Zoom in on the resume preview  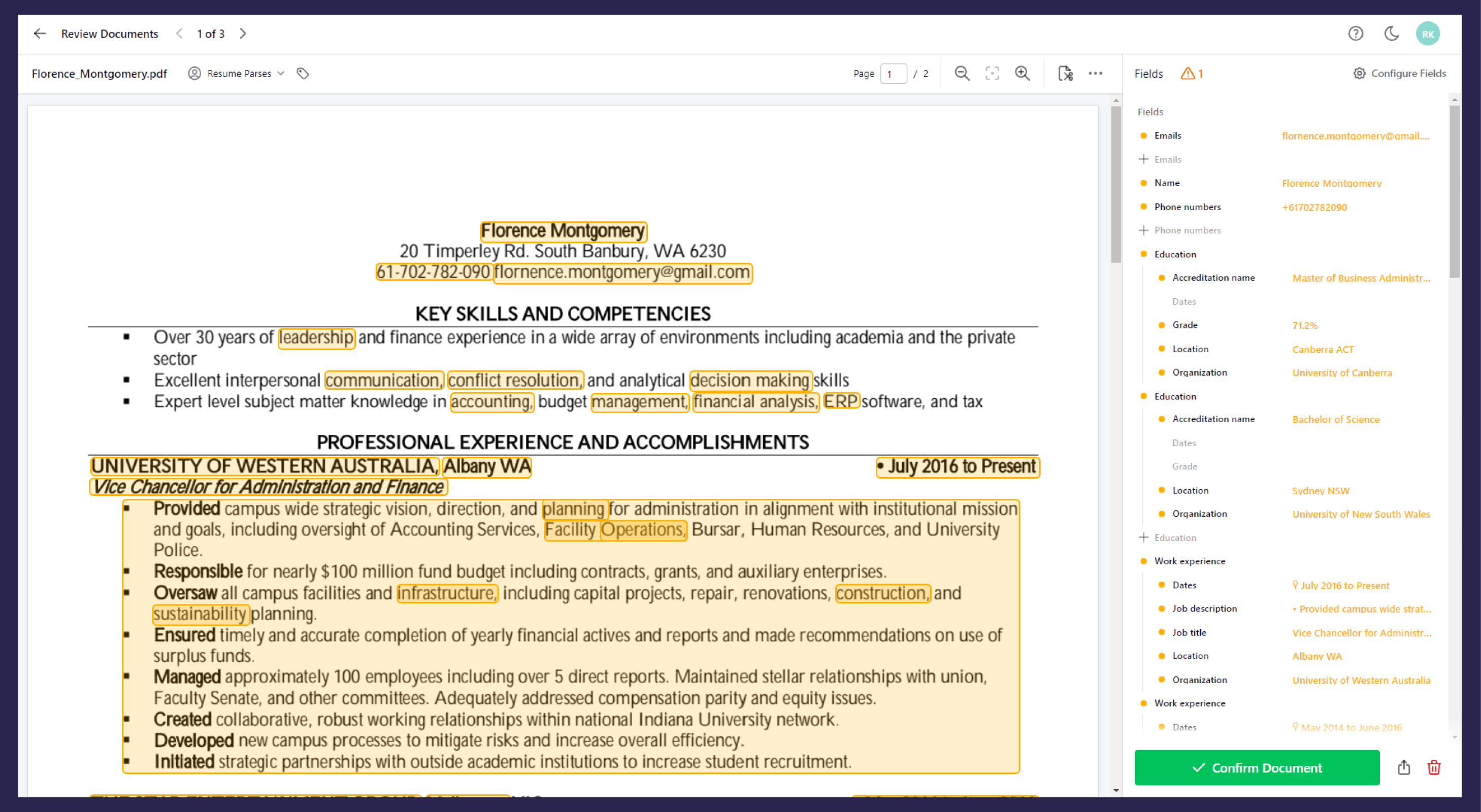(1023, 74)
